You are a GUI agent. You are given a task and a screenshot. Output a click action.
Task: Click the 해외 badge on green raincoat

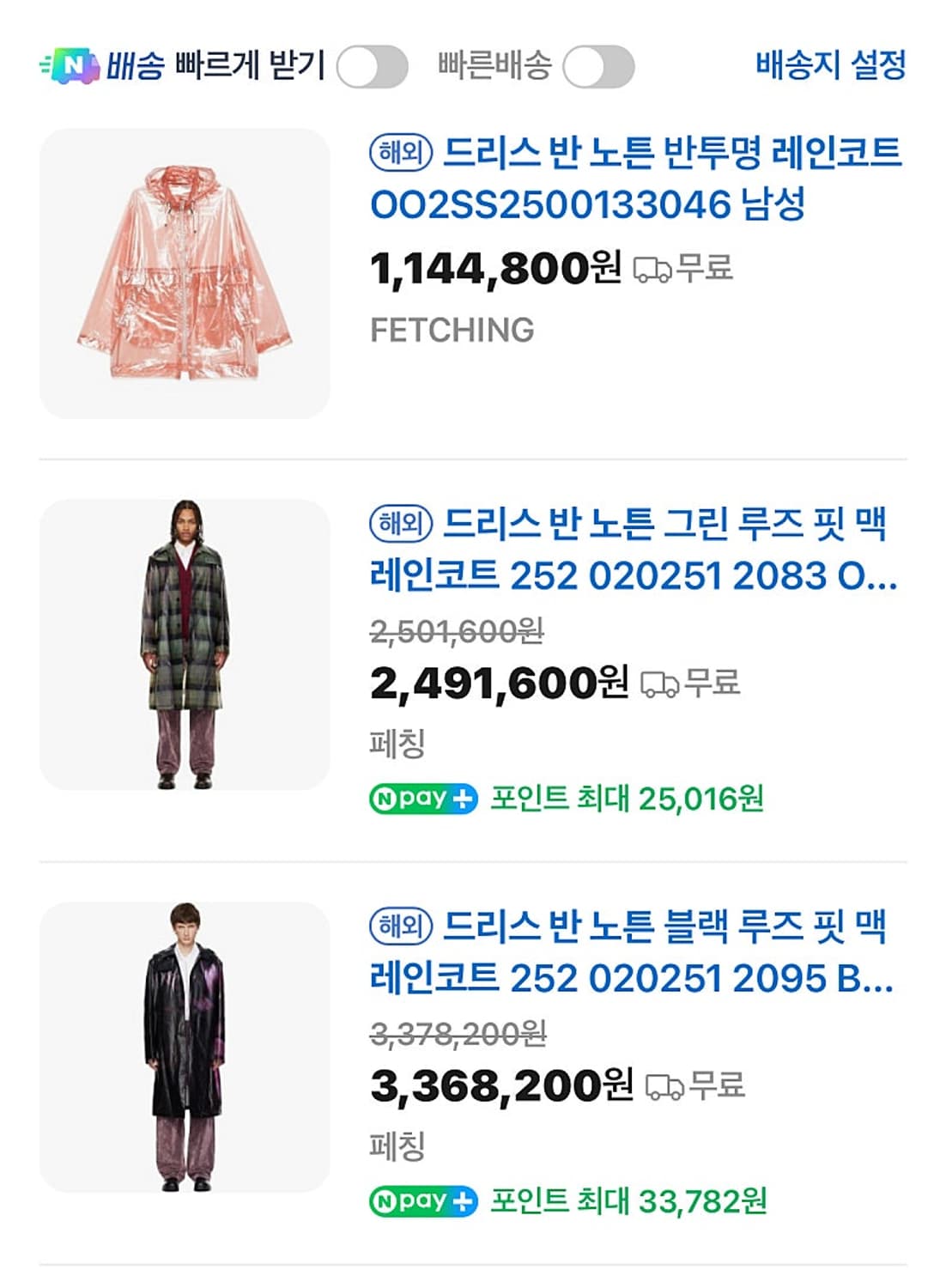[401, 523]
